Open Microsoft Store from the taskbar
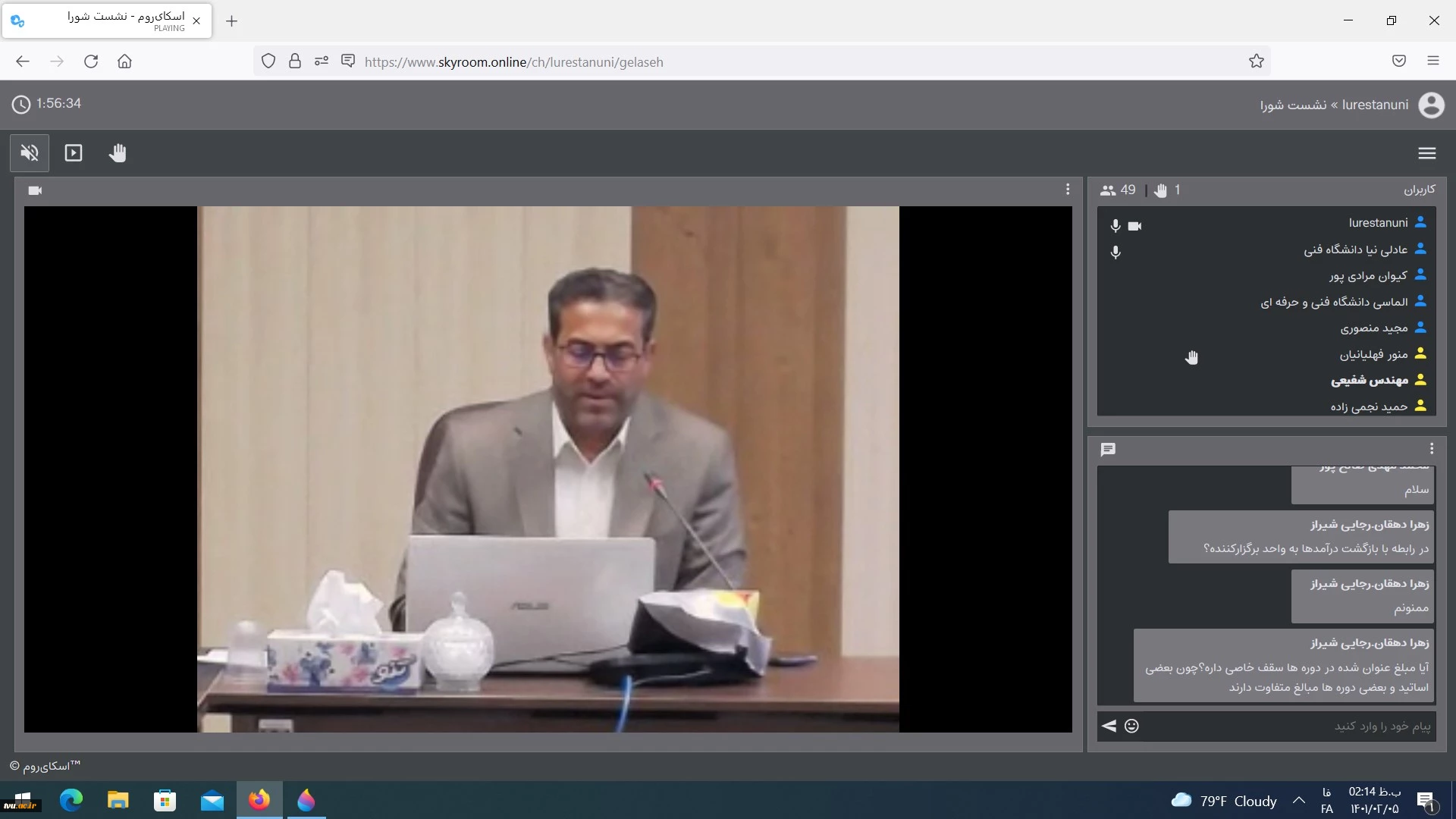 pyautogui.click(x=165, y=800)
